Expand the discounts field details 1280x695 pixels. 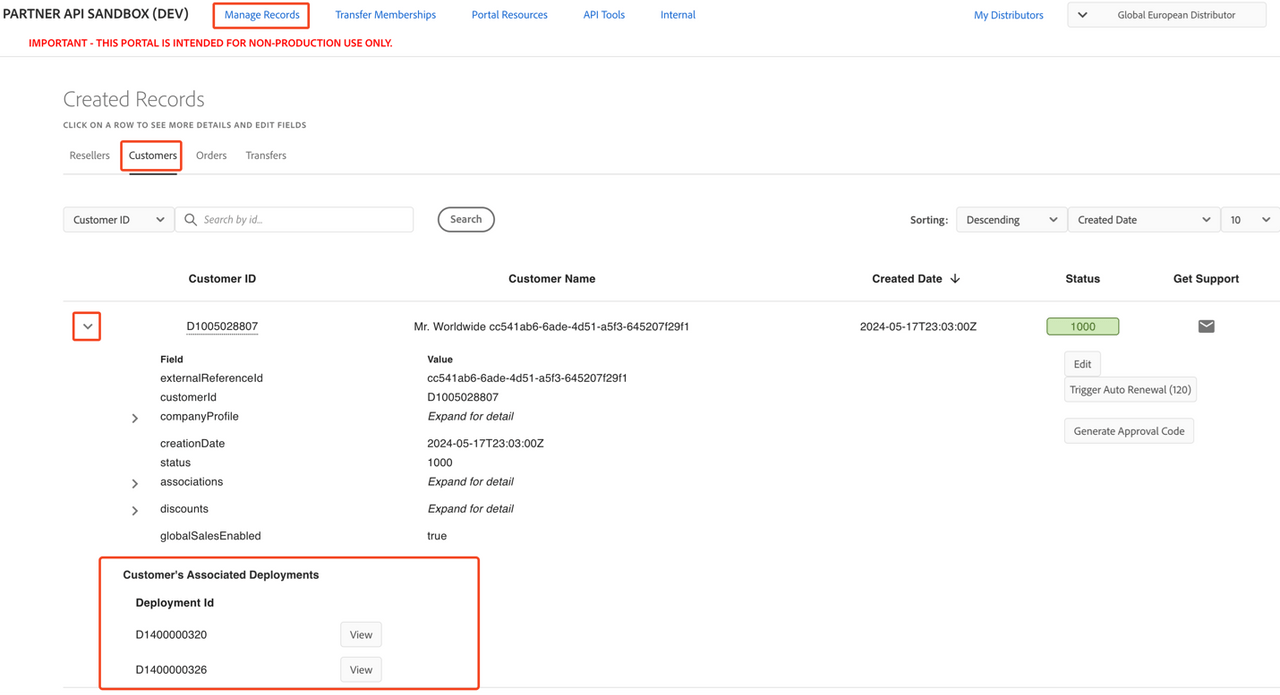[135, 510]
